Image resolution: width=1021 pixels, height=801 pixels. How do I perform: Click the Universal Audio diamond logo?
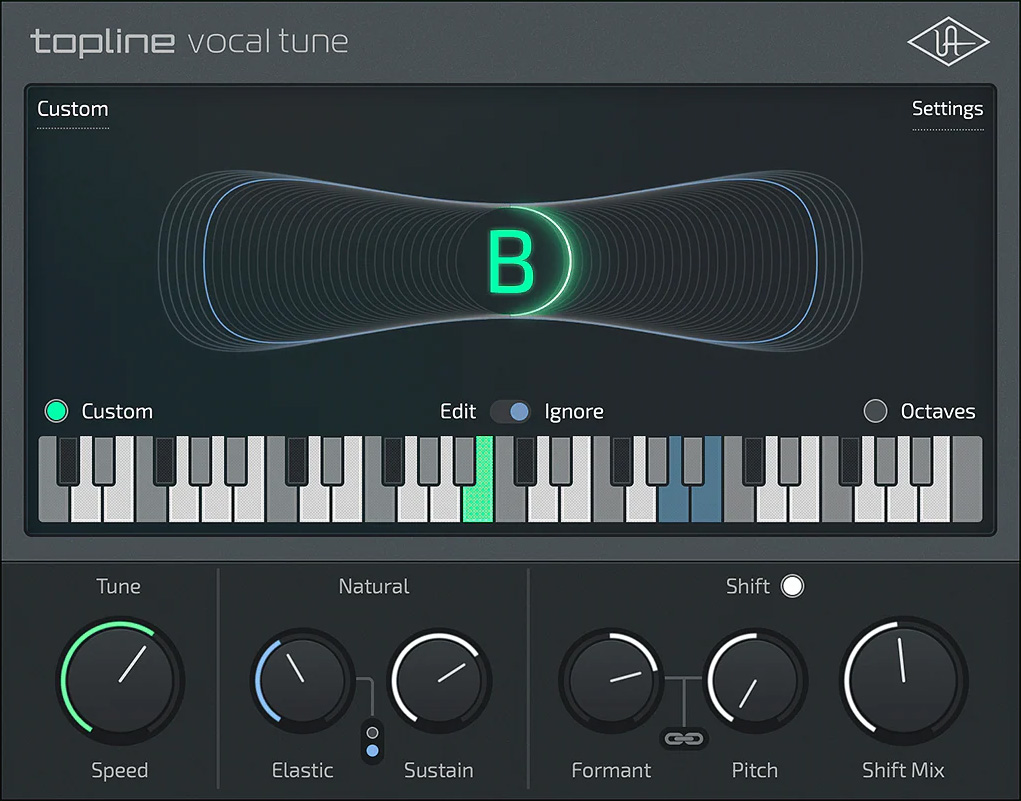pyautogui.click(x=948, y=42)
